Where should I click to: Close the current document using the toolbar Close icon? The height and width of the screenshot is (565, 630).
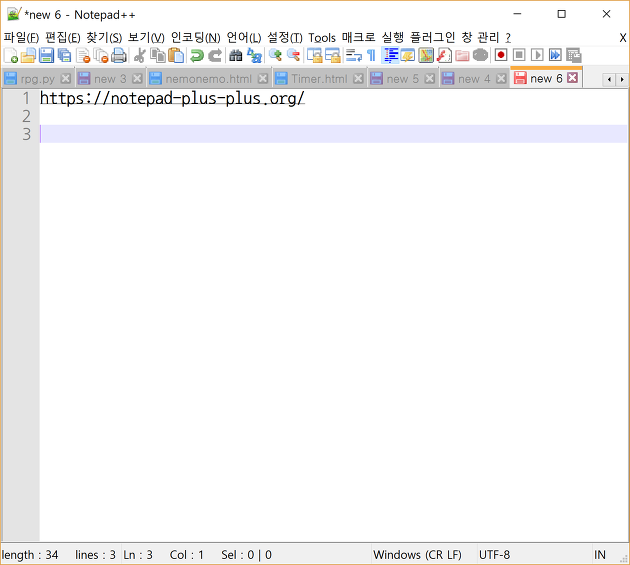point(83,55)
